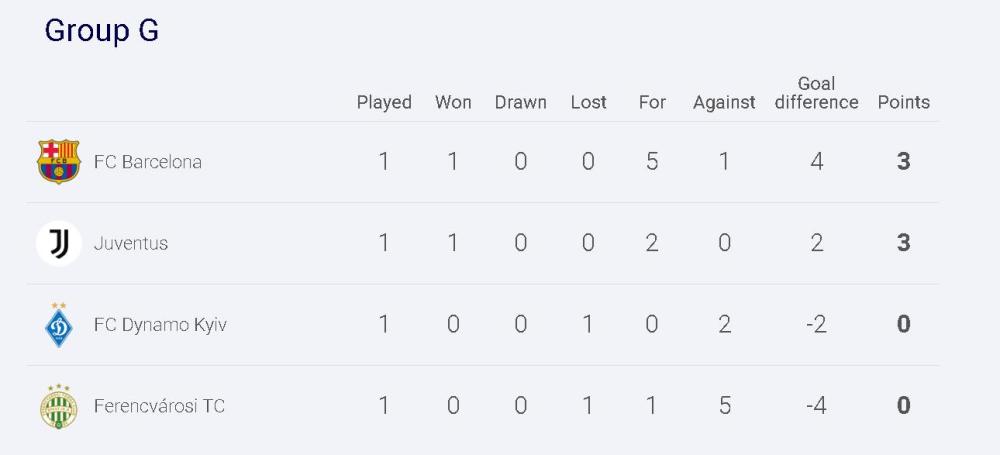
Task: Click Barcelona's points value
Action: (903, 162)
